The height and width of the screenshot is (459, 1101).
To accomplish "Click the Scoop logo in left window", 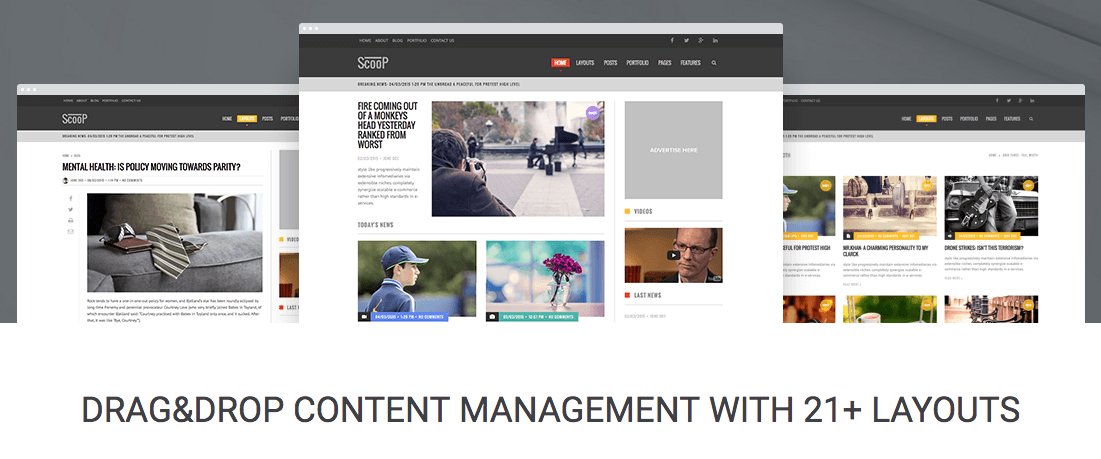I will tap(74, 119).
